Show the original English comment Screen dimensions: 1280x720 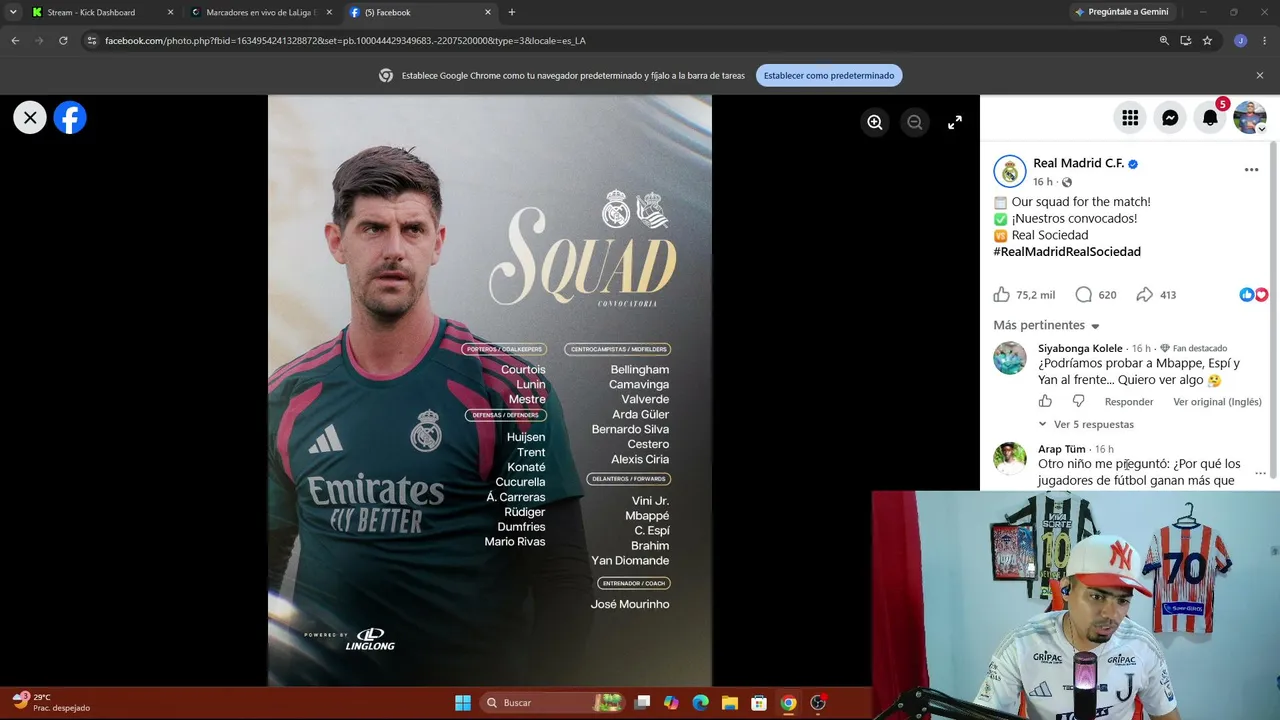coord(1217,402)
